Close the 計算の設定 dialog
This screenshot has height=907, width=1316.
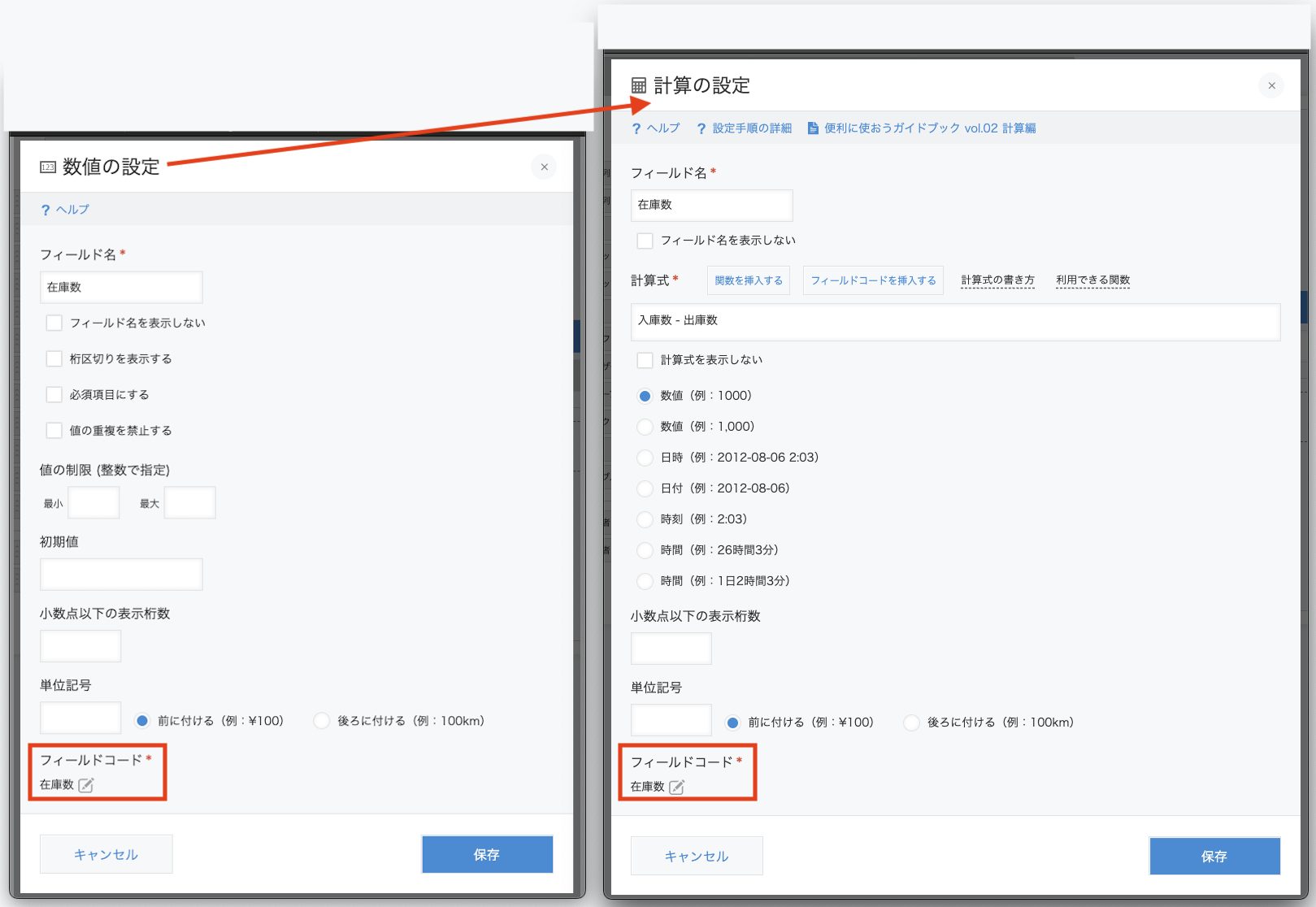click(1271, 85)
